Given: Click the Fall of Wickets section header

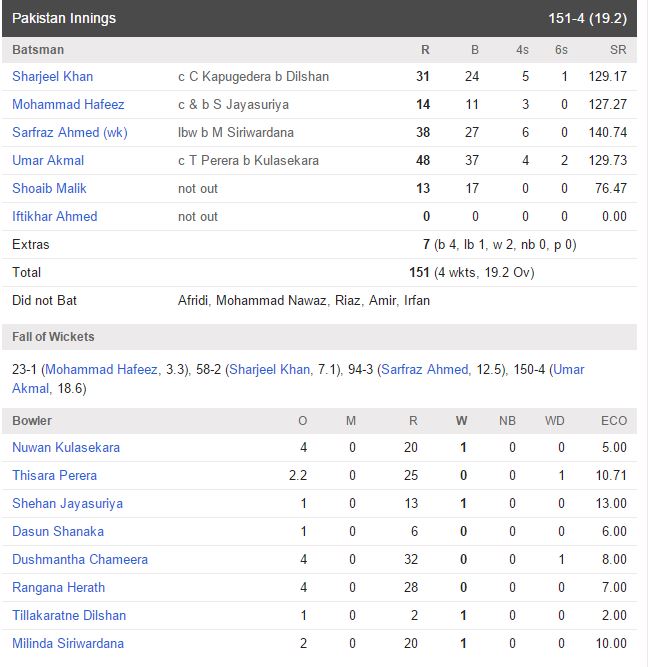Looking at the screenshot, I should [320, 337].
